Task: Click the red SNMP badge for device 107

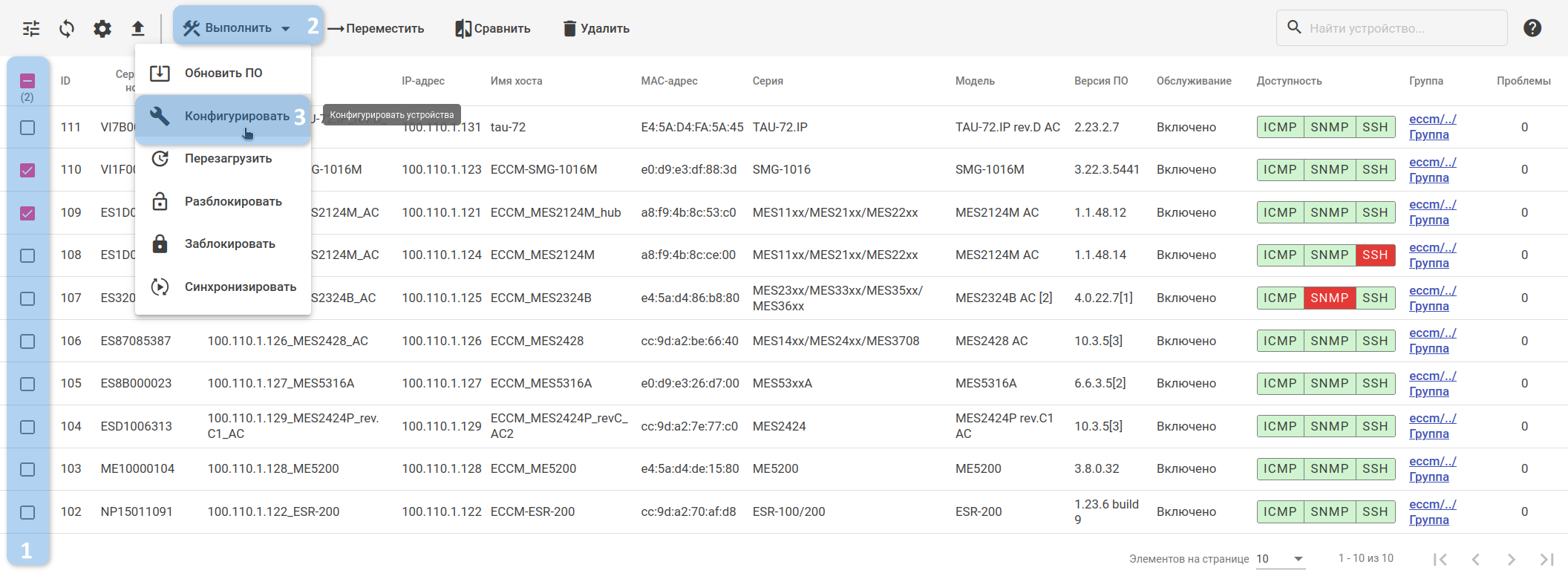Action: pos(1329,298)
